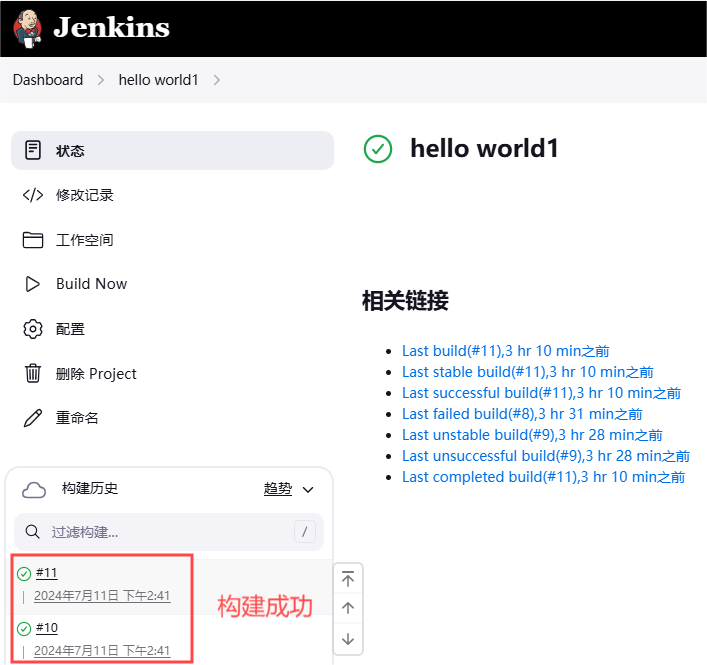Click the folder icon for 工作空间
The image size is (707, 665).
tap(32, 240)
